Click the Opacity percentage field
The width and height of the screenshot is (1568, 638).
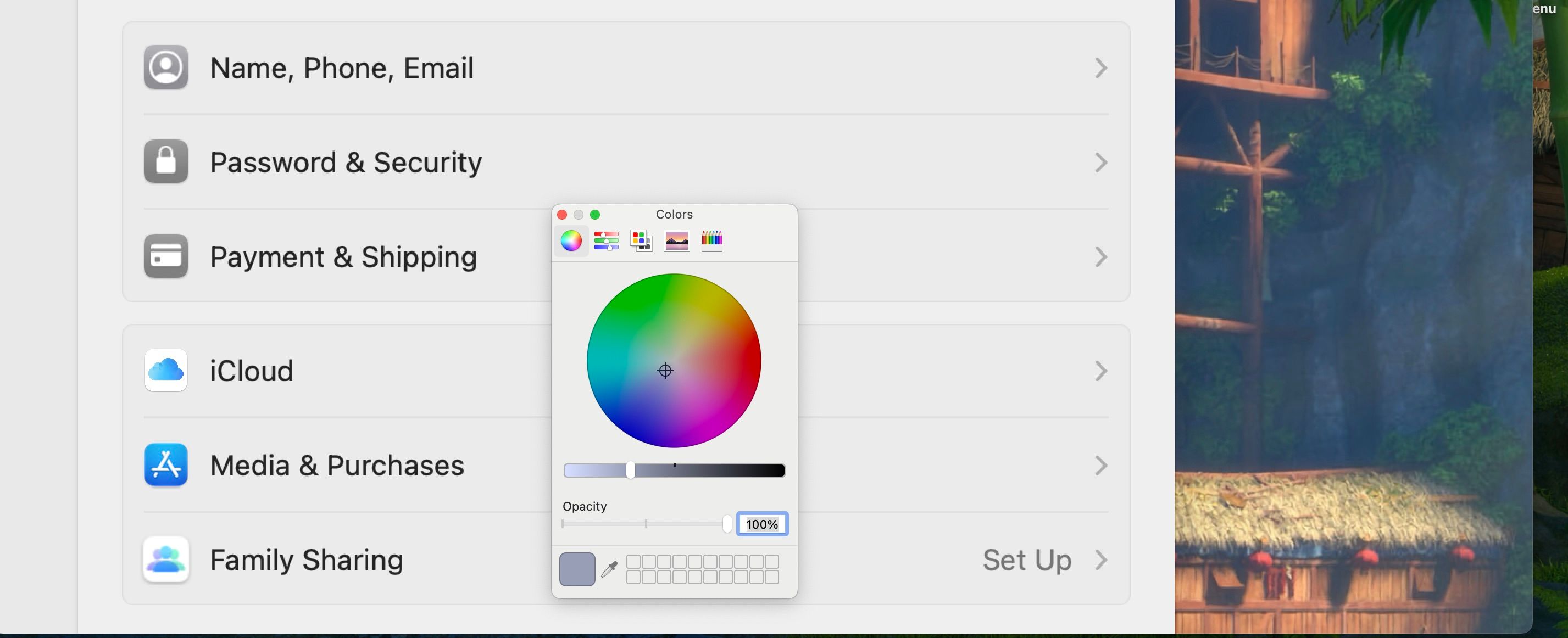pos(762,524)
